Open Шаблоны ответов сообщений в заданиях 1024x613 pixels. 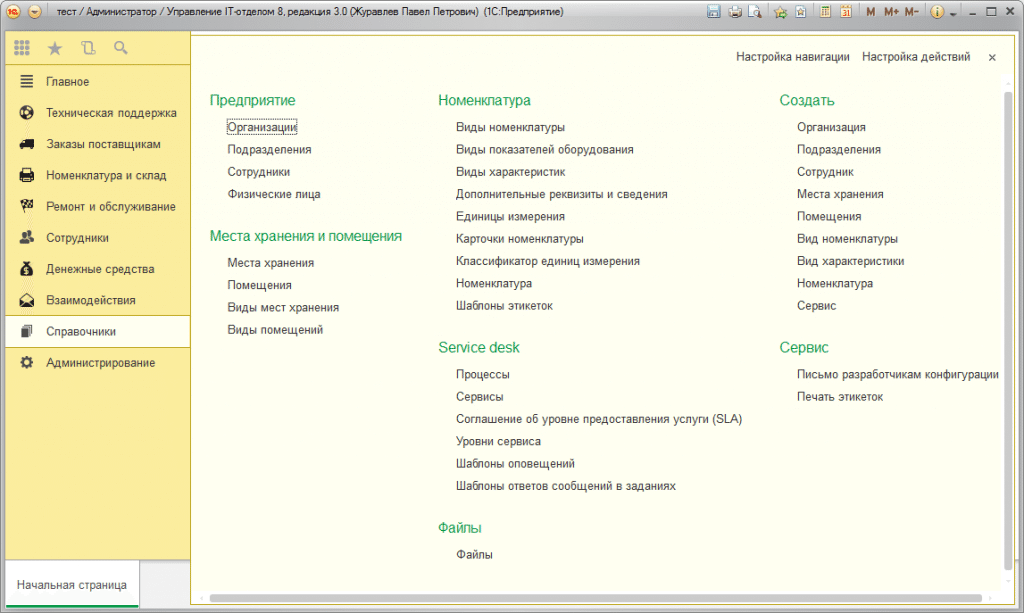566,486
